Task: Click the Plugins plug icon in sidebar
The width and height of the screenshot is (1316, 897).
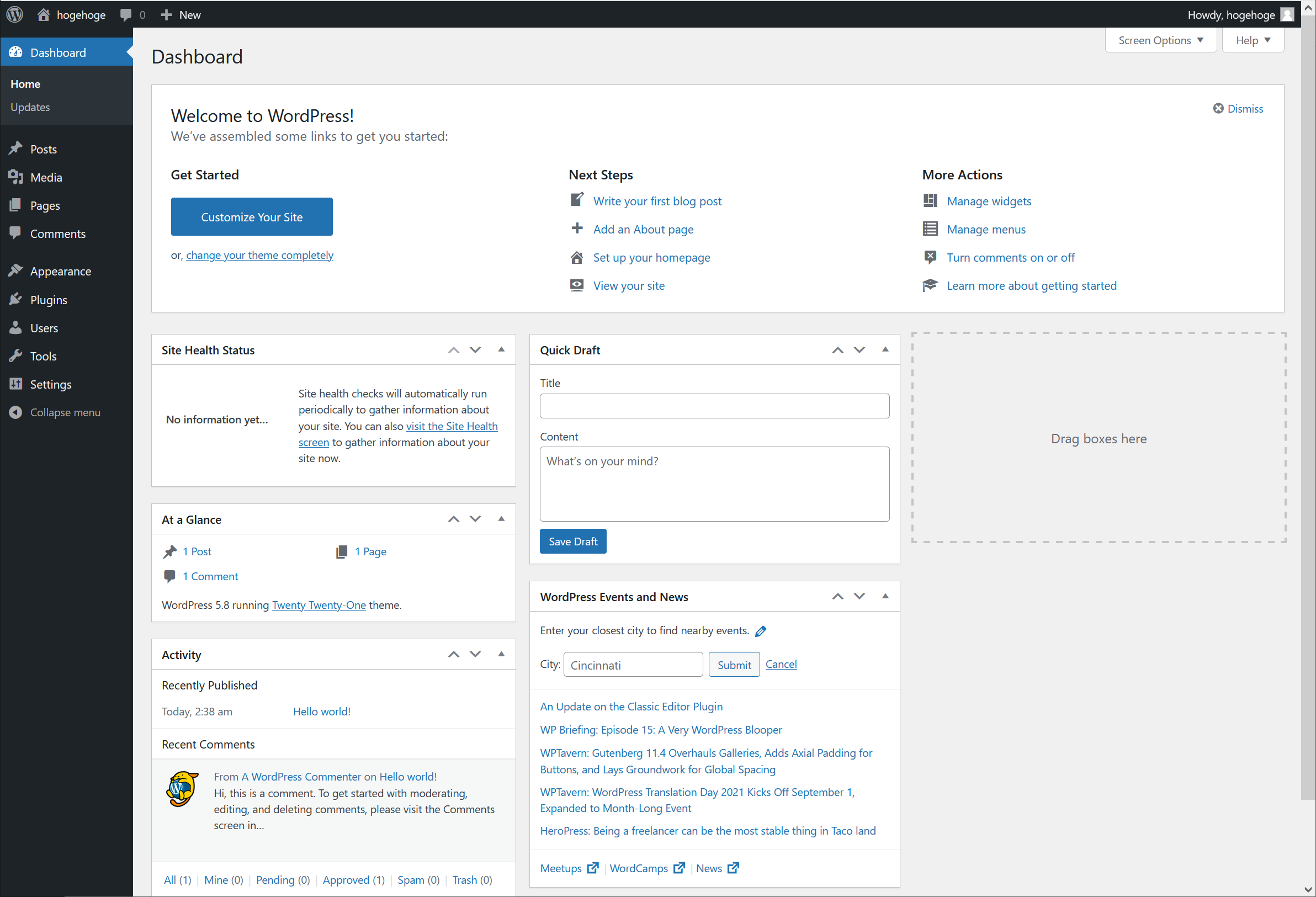Action: point(15,299)
